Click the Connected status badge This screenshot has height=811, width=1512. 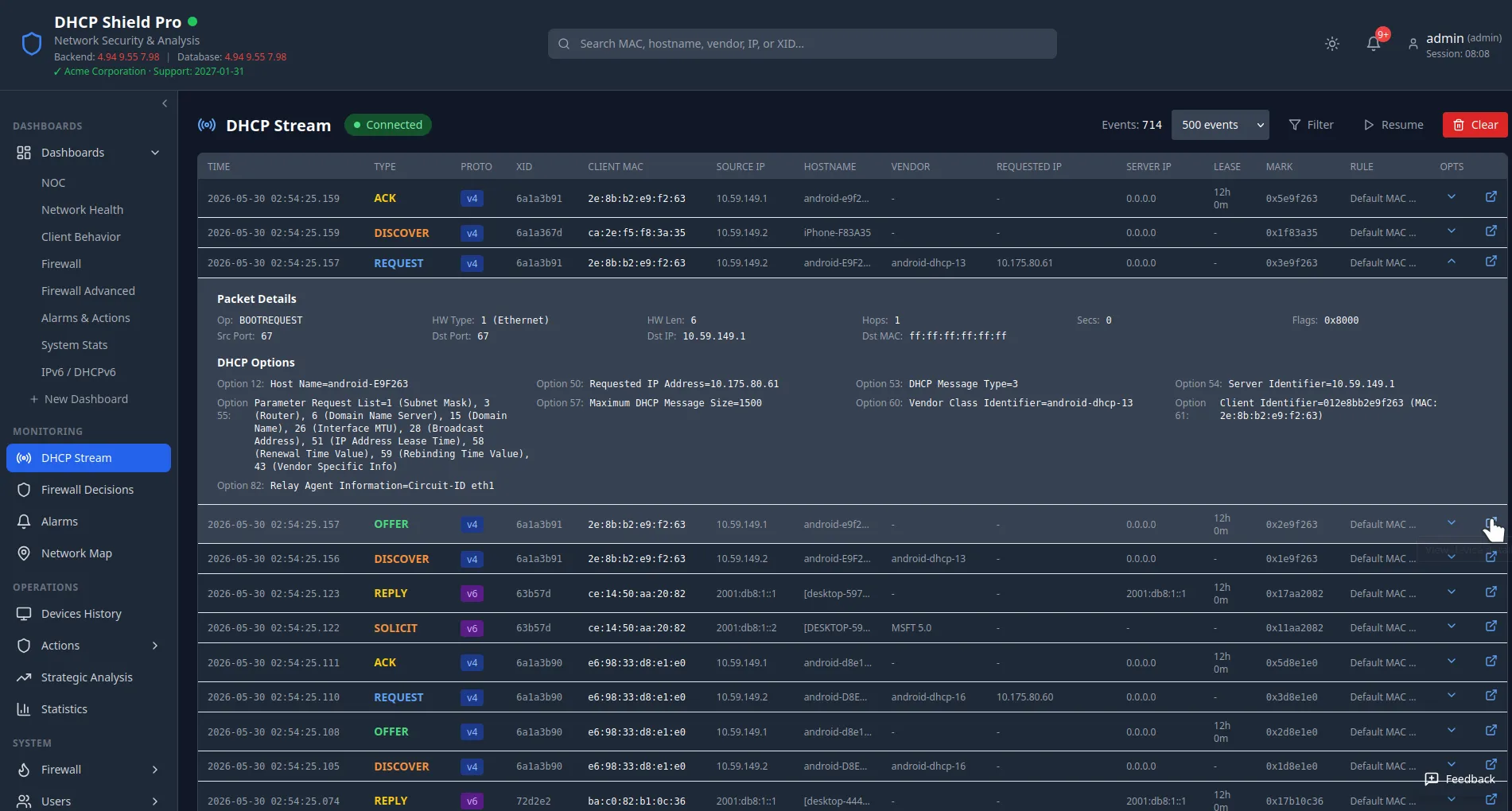click(388, 125)
